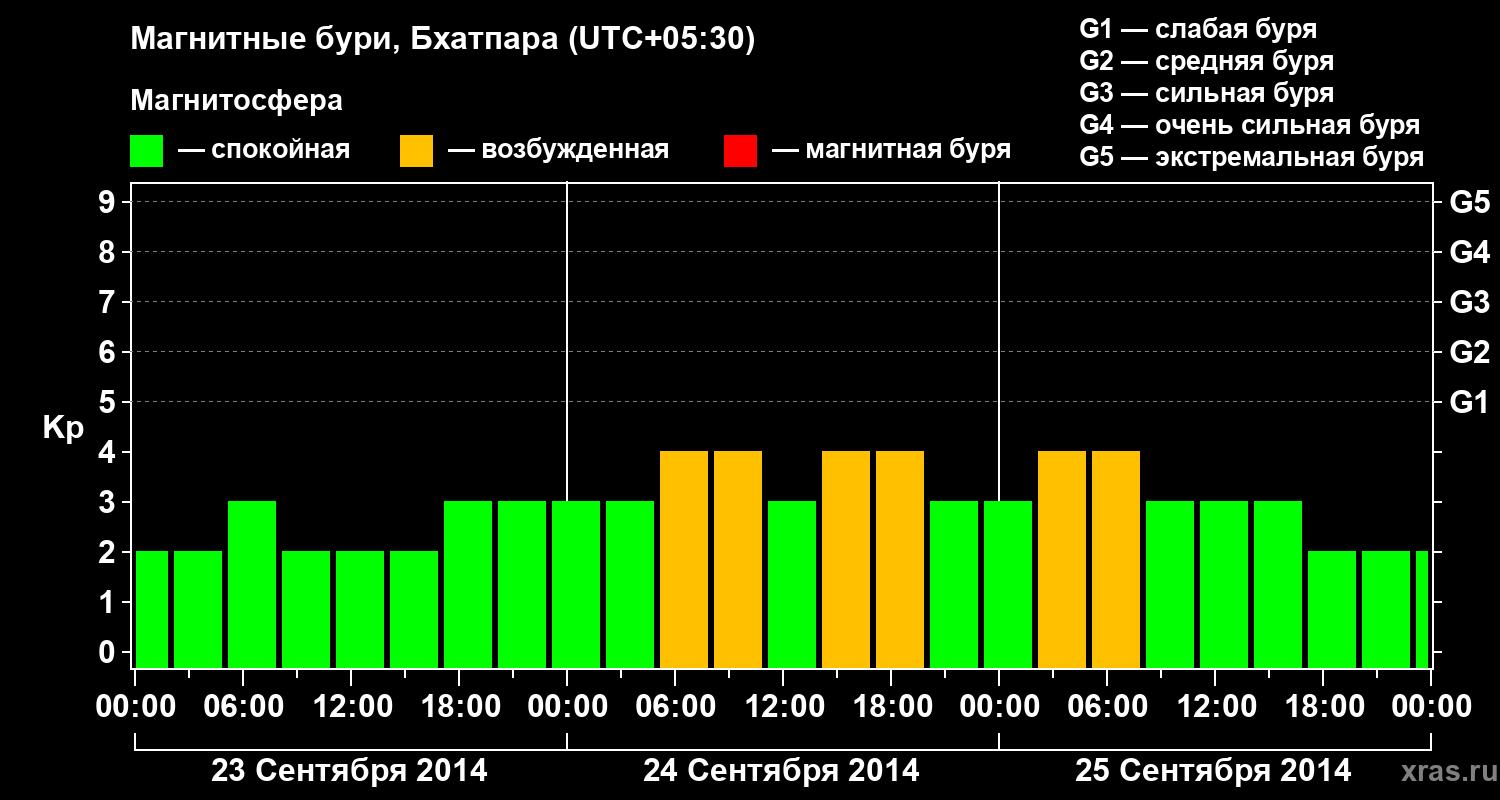Image resolution: width=1500 pixels, height=800 pixels.
Task: Click the green Kp 3 bar between orange bars on 24 Сентября
Action: (792, 585)
